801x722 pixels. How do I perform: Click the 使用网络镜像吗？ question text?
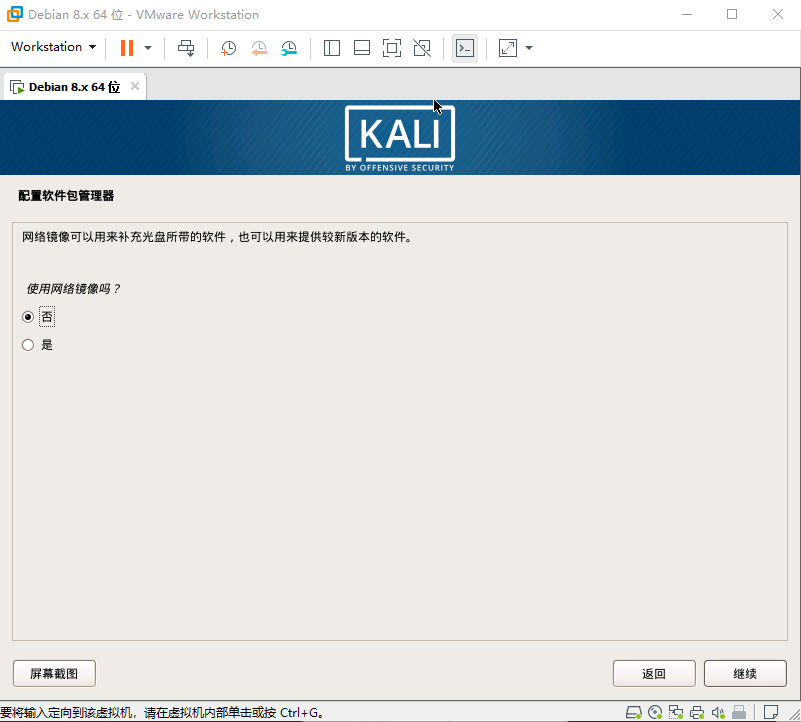tap(73, 289)
